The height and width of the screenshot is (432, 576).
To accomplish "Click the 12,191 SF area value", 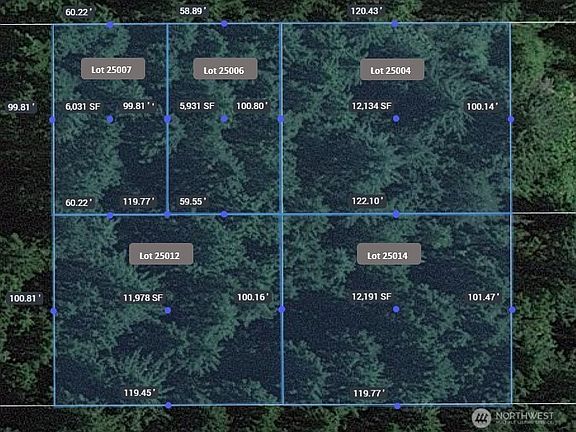I will (372, 296).
